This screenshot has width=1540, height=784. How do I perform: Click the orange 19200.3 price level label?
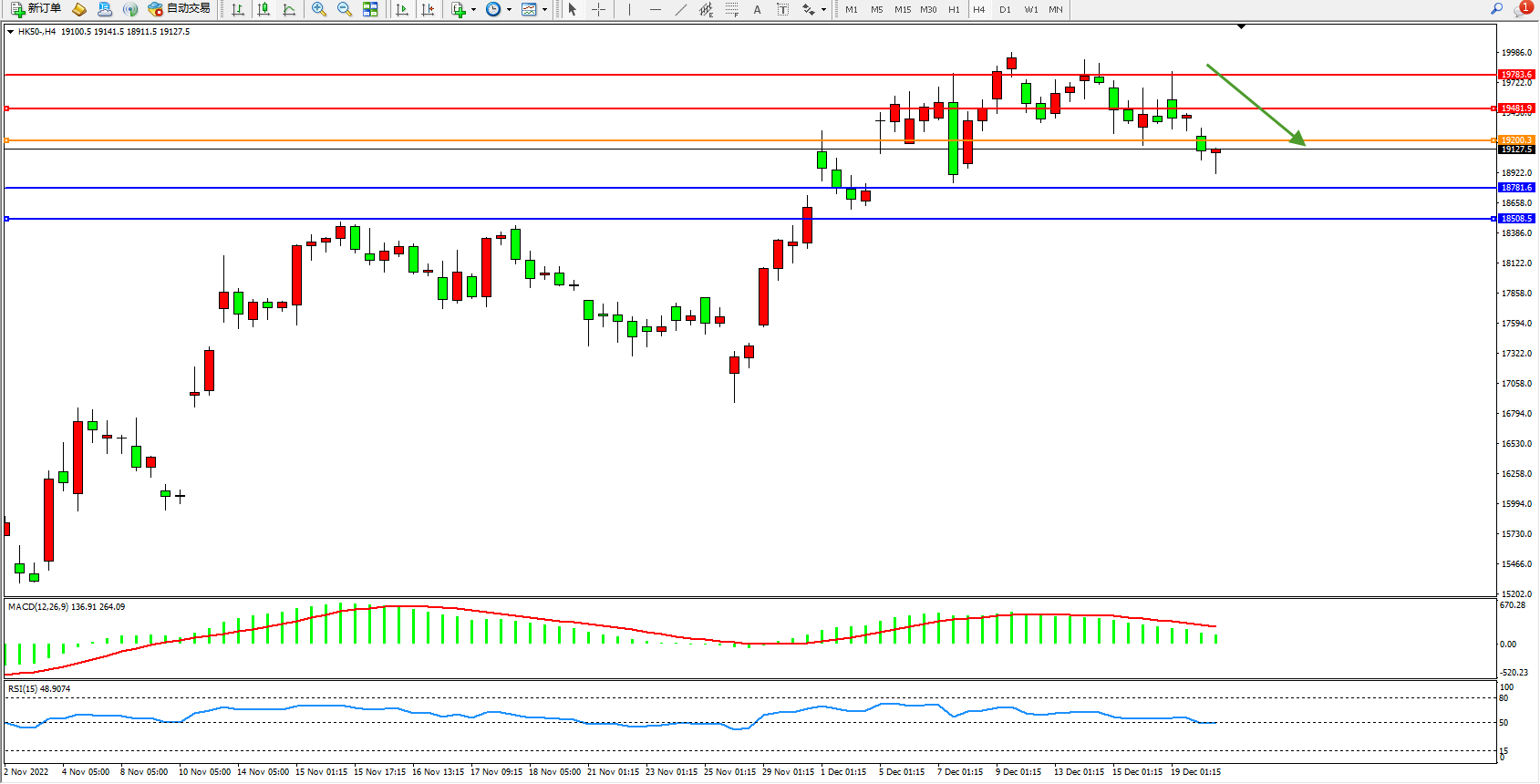[x=1516, y=140]
